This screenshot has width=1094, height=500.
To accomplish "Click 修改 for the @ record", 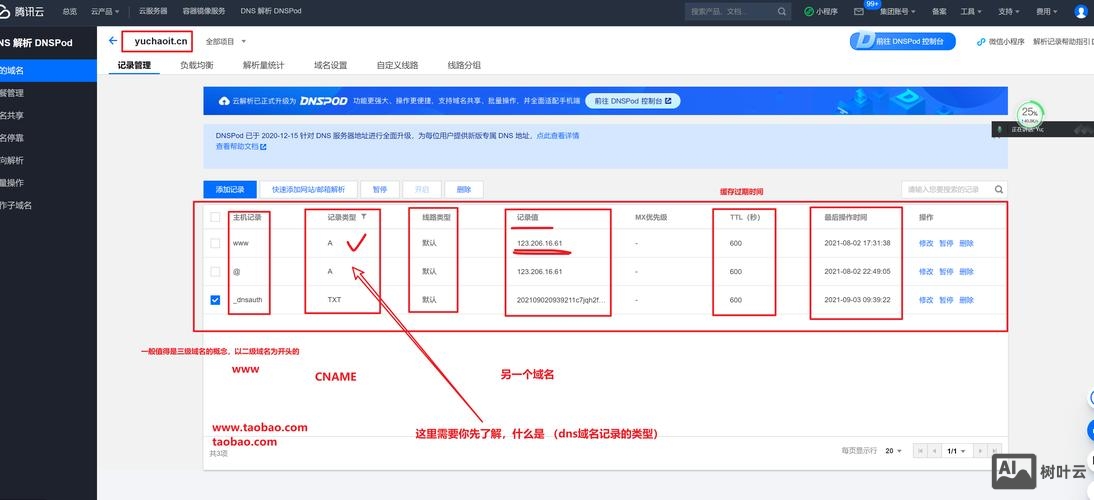I will pyautogui.click(x=926, y=271).
